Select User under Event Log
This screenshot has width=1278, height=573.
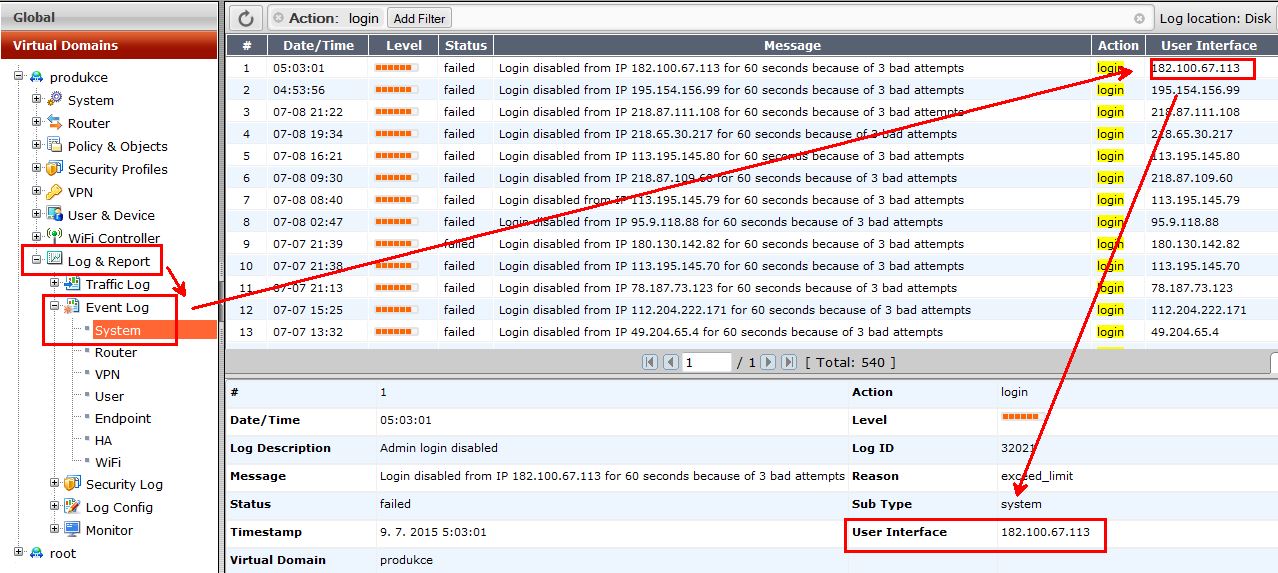[109, 396]
